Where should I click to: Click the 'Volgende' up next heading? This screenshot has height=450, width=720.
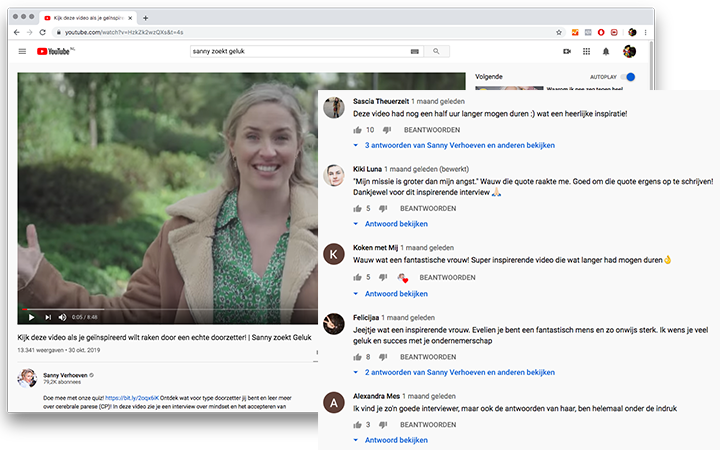pyautogui.click(x=489, y=77)
